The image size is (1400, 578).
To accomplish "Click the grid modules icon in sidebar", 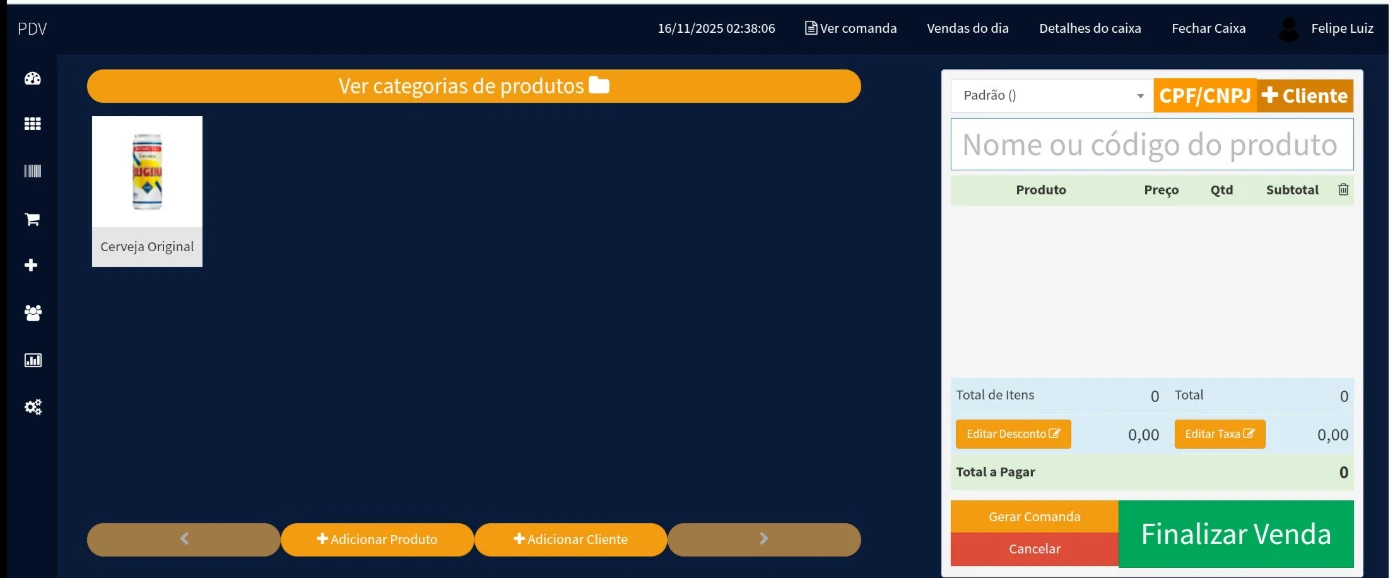I will click(x=33, y=124).
